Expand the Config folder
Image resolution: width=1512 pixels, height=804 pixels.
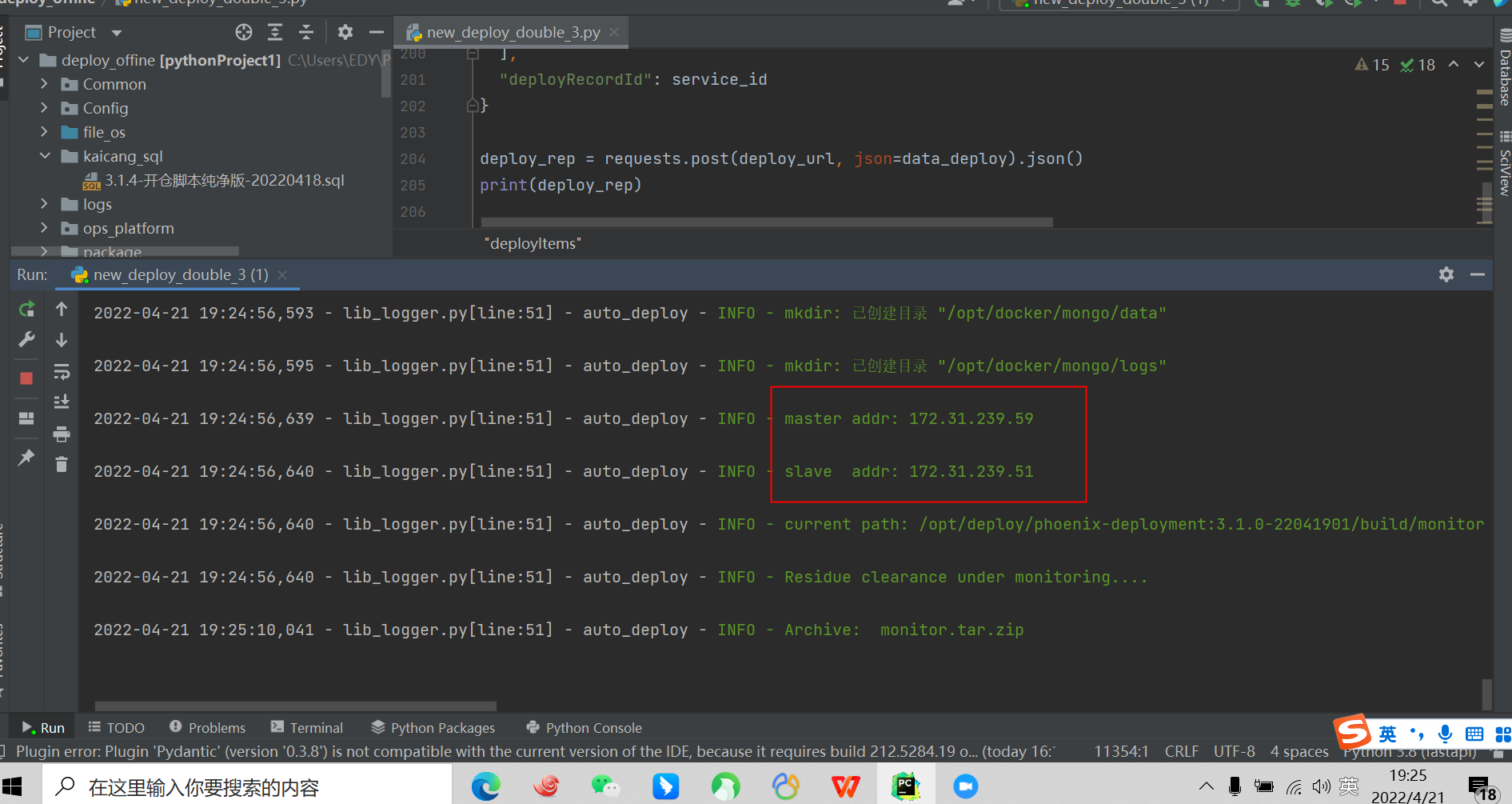(44, 108)
